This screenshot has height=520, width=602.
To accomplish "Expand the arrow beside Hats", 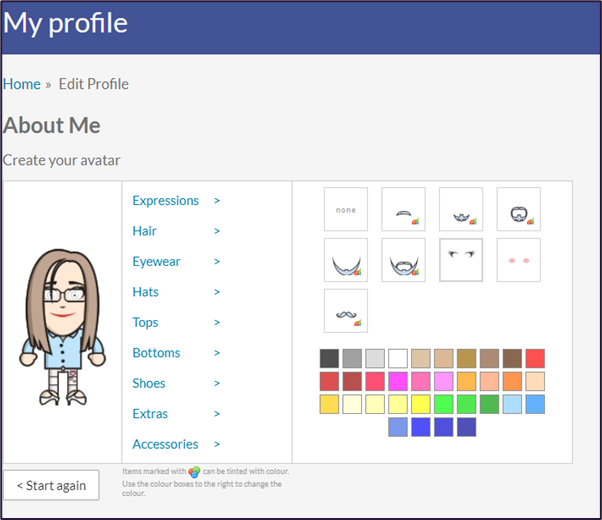I will coord(217,292).
